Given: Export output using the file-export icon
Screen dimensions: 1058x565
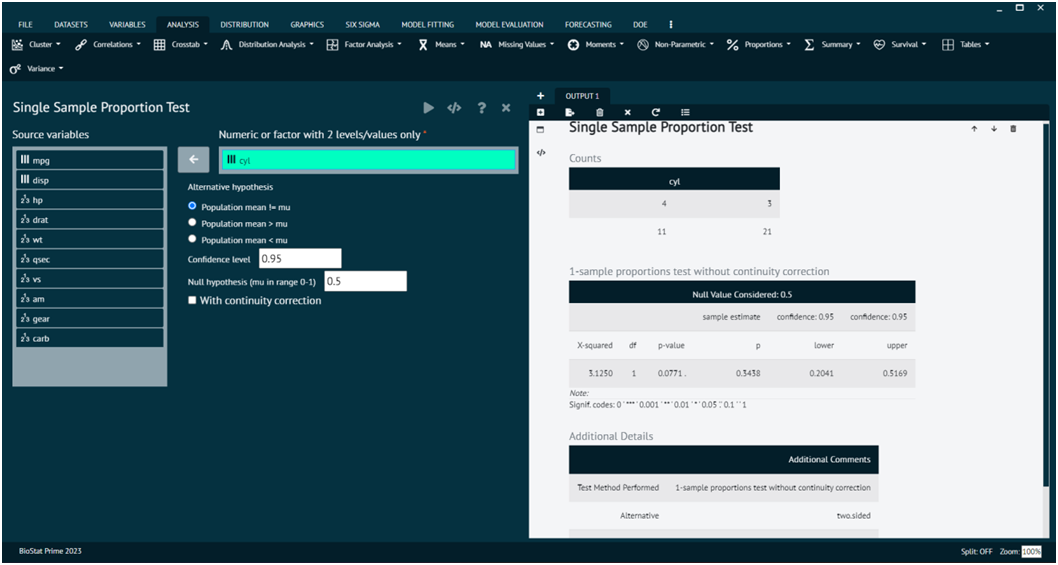Looking at the screenshot, I should [570, 112].
